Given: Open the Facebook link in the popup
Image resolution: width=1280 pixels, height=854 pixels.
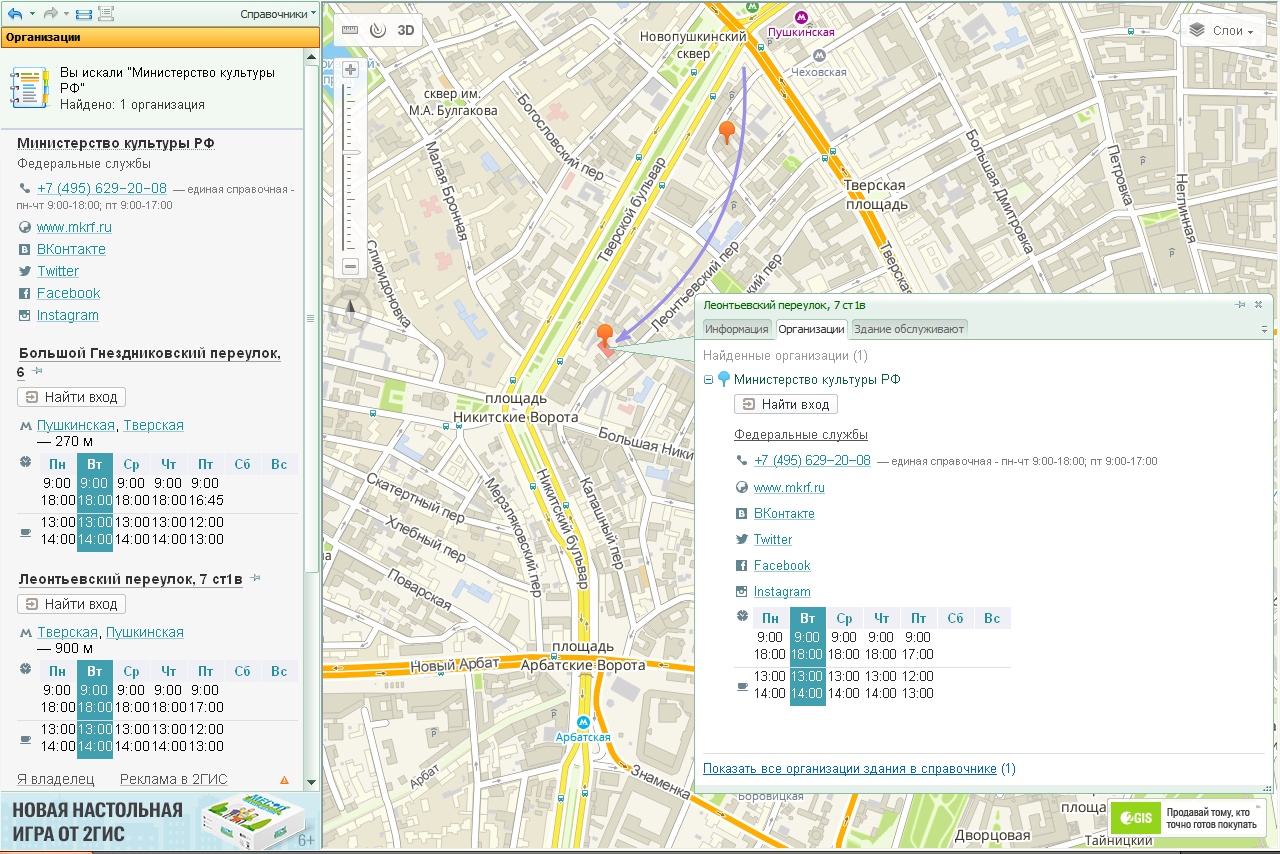Looking at the screenshot, I should [782, 565].
